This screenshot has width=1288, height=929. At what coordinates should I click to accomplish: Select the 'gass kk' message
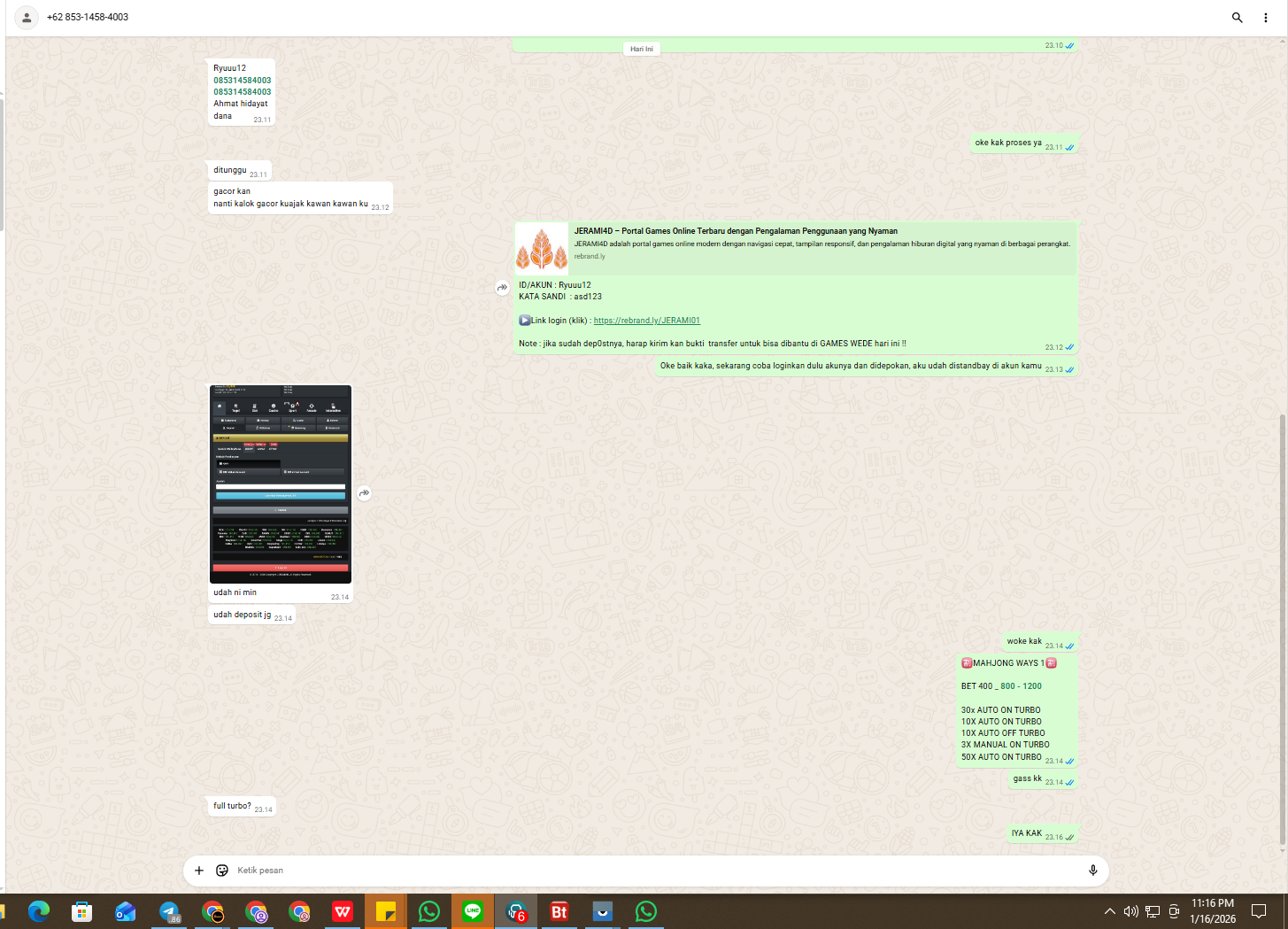point(1044,779)
